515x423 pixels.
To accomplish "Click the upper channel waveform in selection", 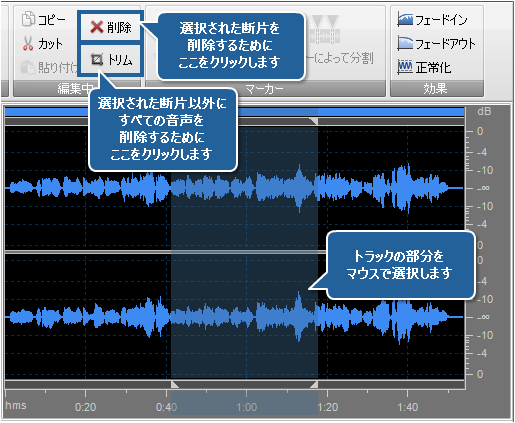I will [x=244, y=188].
